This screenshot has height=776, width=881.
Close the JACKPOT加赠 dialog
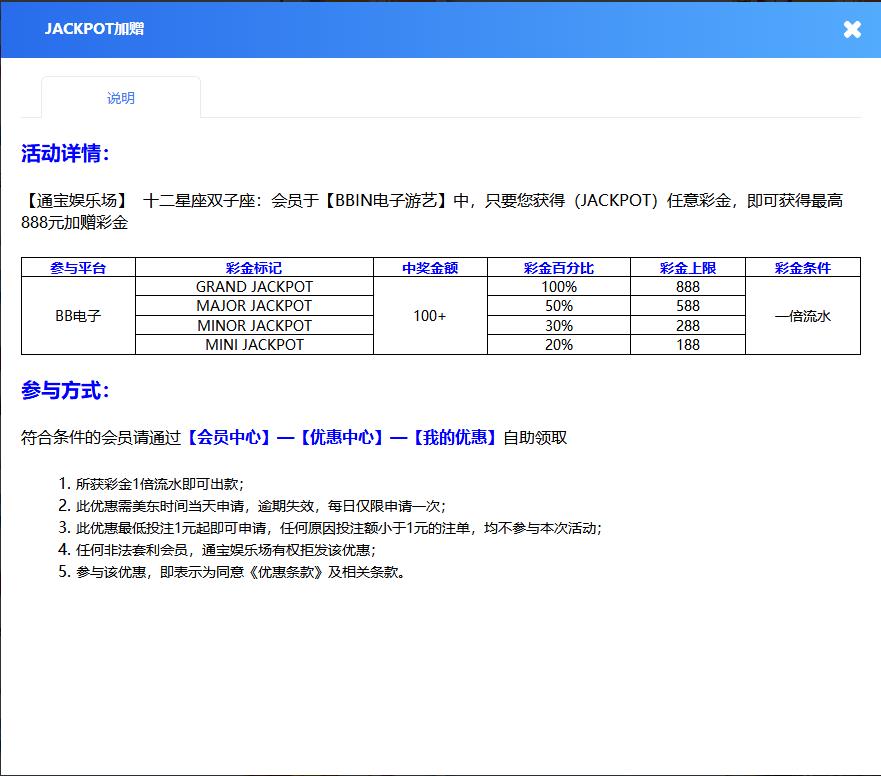(x=852, y=29)
